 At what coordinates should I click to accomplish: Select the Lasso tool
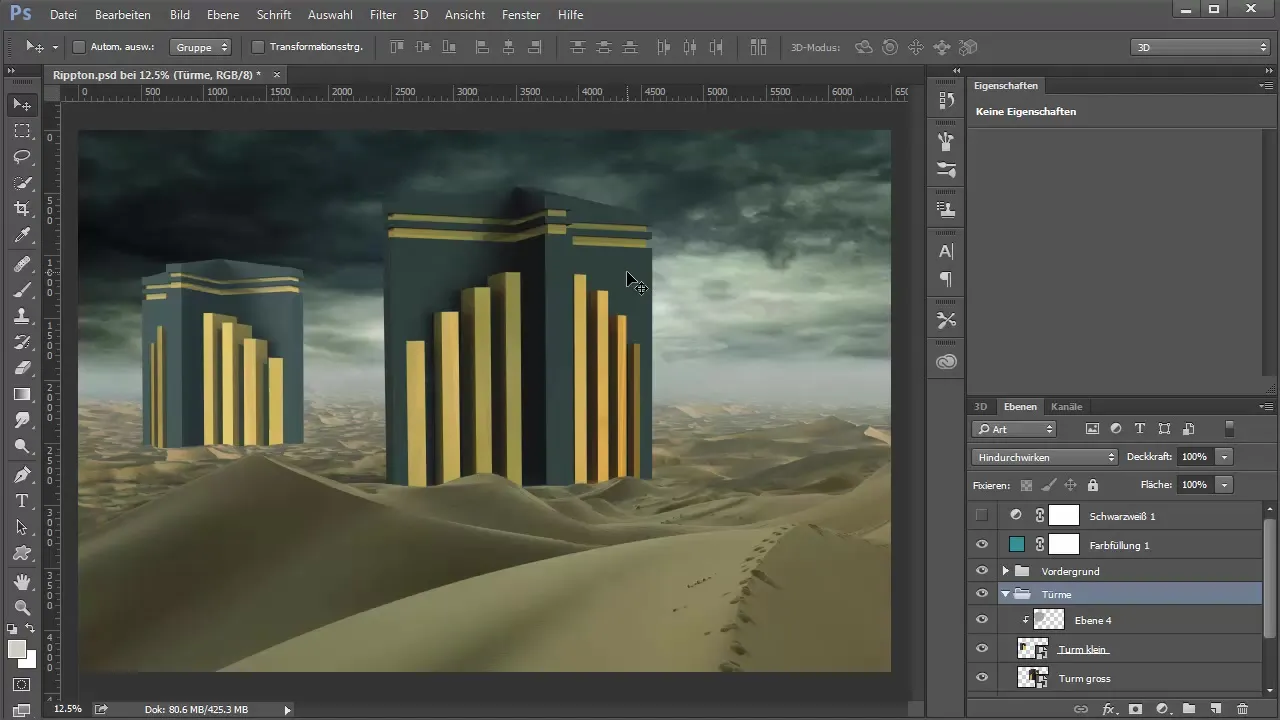[21, 157]
